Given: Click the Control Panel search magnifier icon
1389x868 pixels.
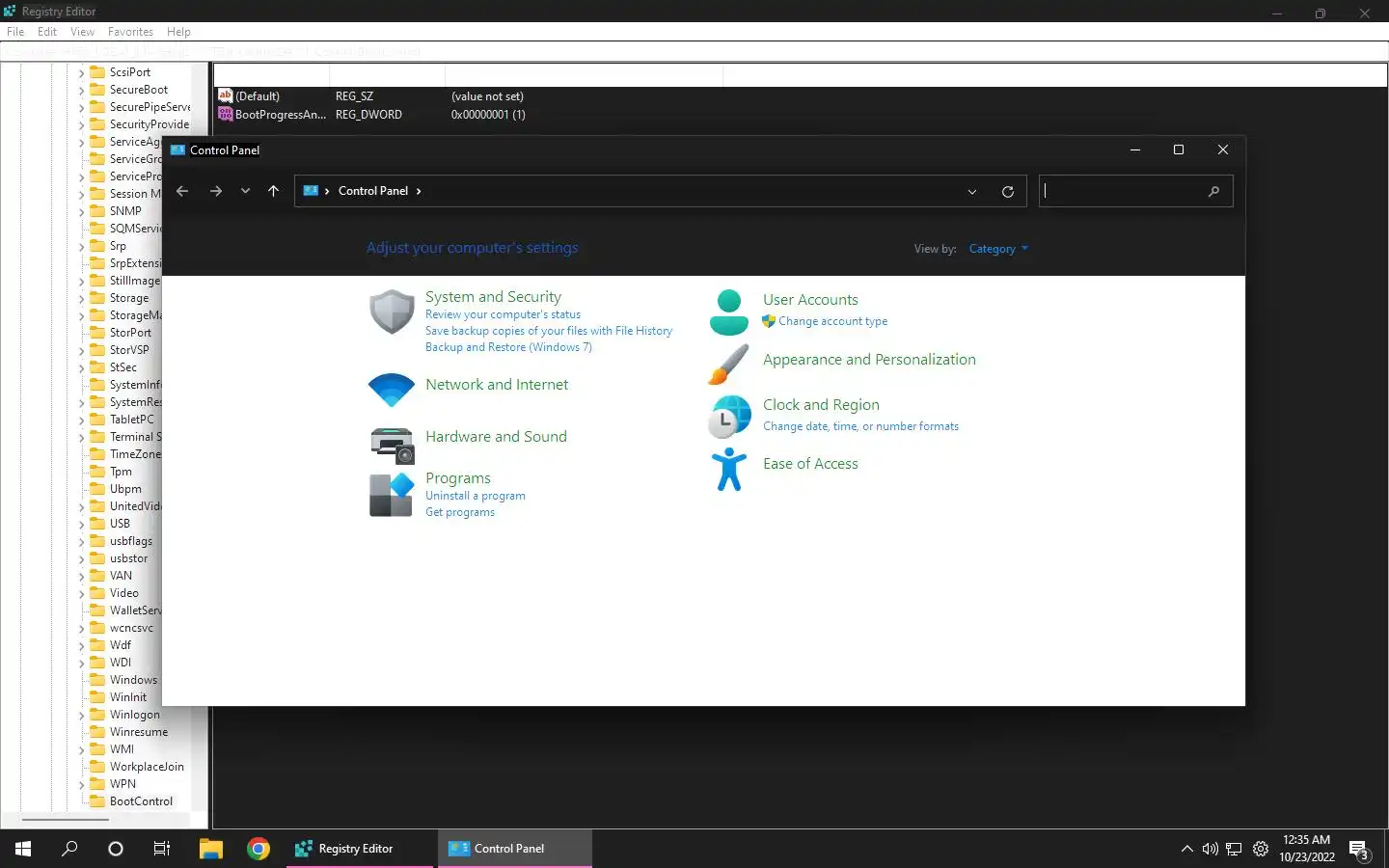Looking at the screenshot, I should click(1213, 191).
